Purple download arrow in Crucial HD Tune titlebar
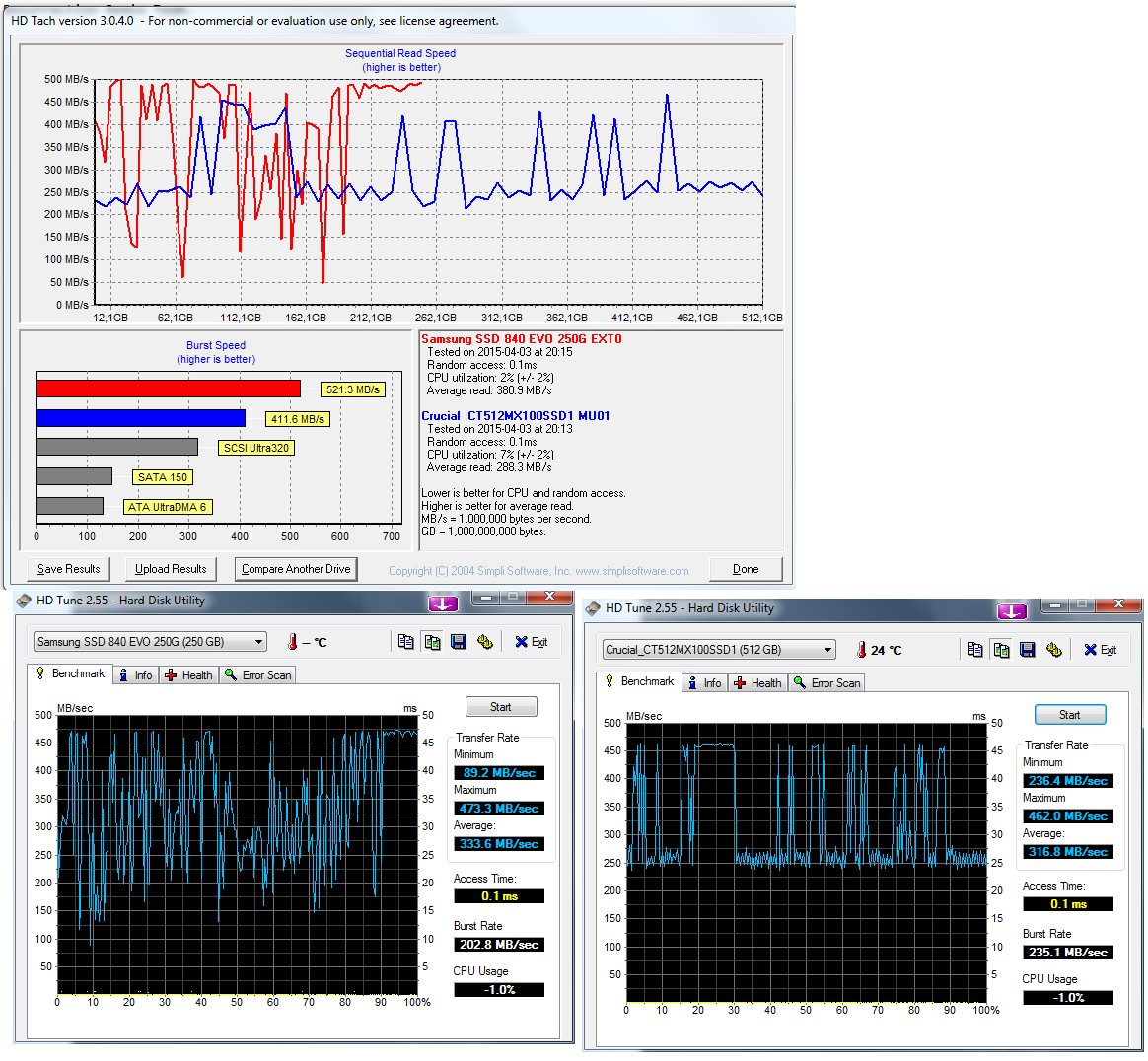This screenshot has height=1061, width=1148. (x=1012, y=611)
